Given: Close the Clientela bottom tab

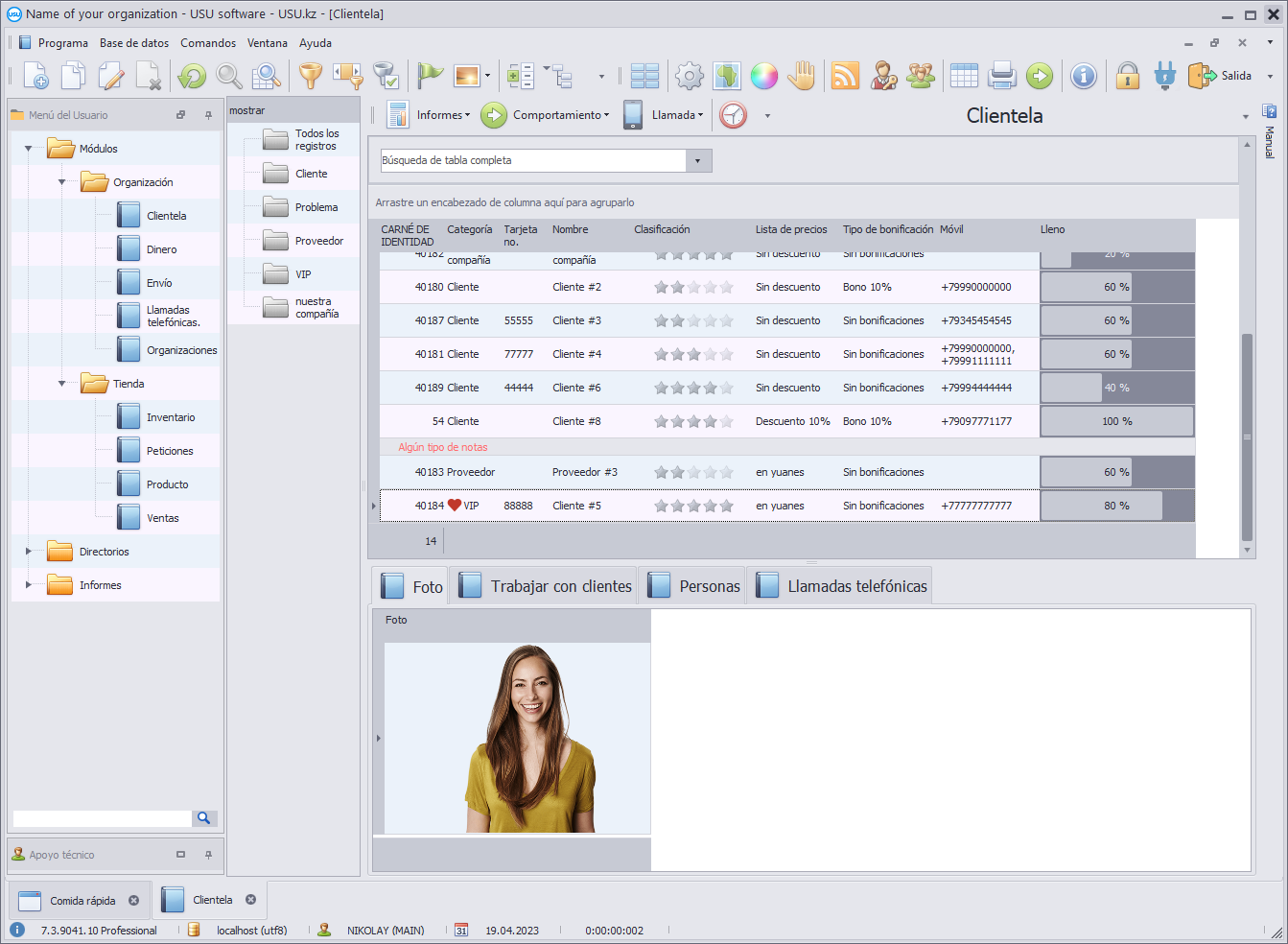Looking at the screenshot, I should pyautogui.click(x=250, y=900).
